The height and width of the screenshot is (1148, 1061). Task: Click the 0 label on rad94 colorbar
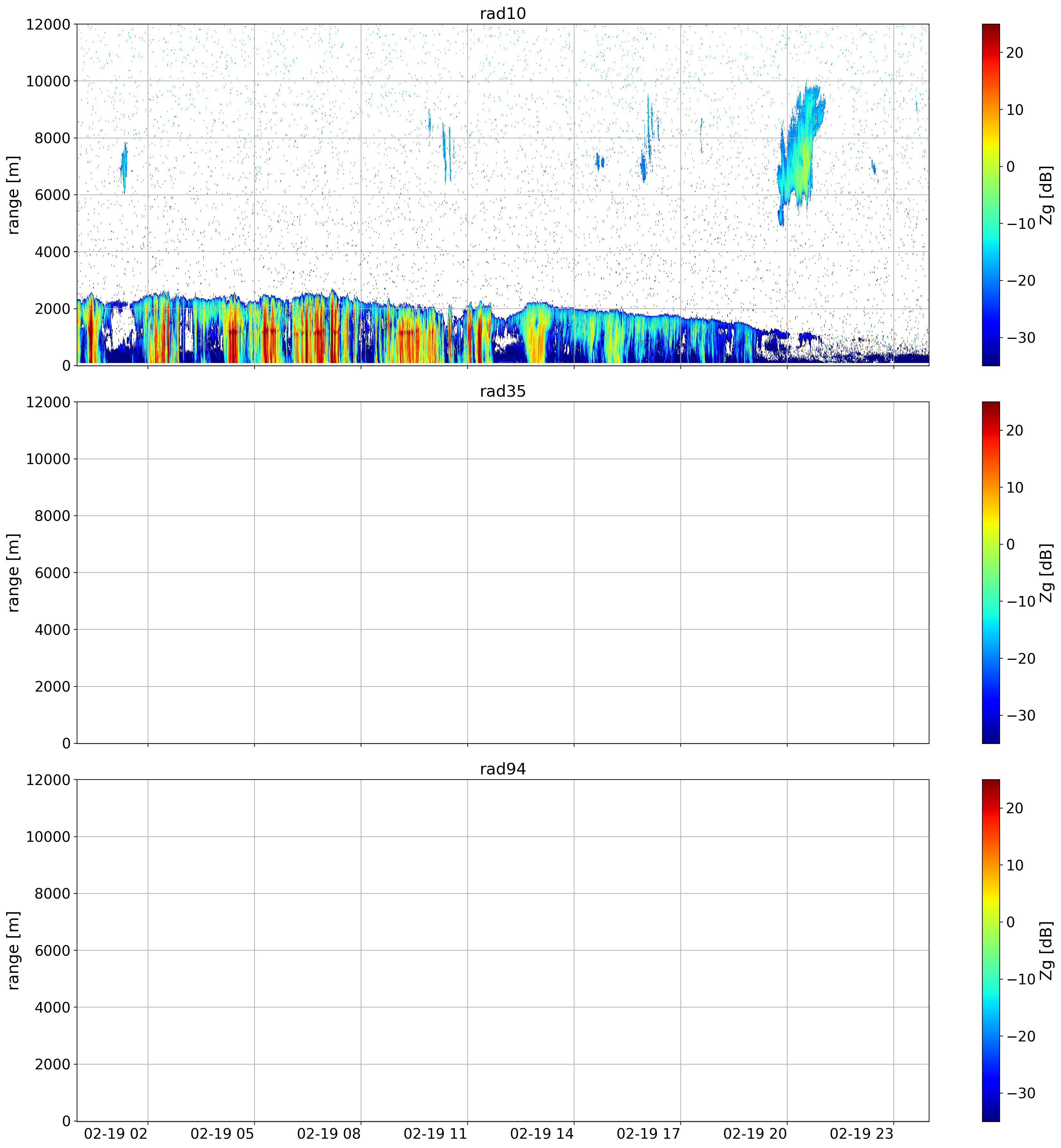[x=1011, y=922]
